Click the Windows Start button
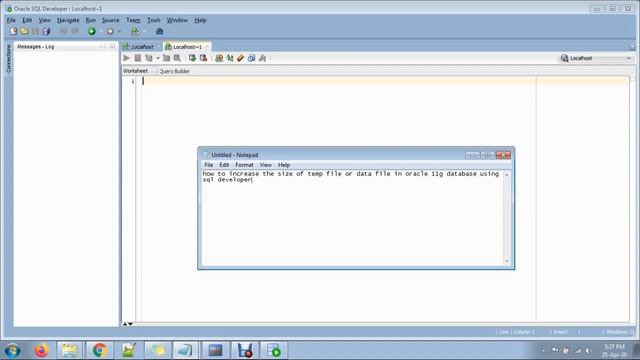640x360 pixels. pyautogui.click(x=13, y=350)
